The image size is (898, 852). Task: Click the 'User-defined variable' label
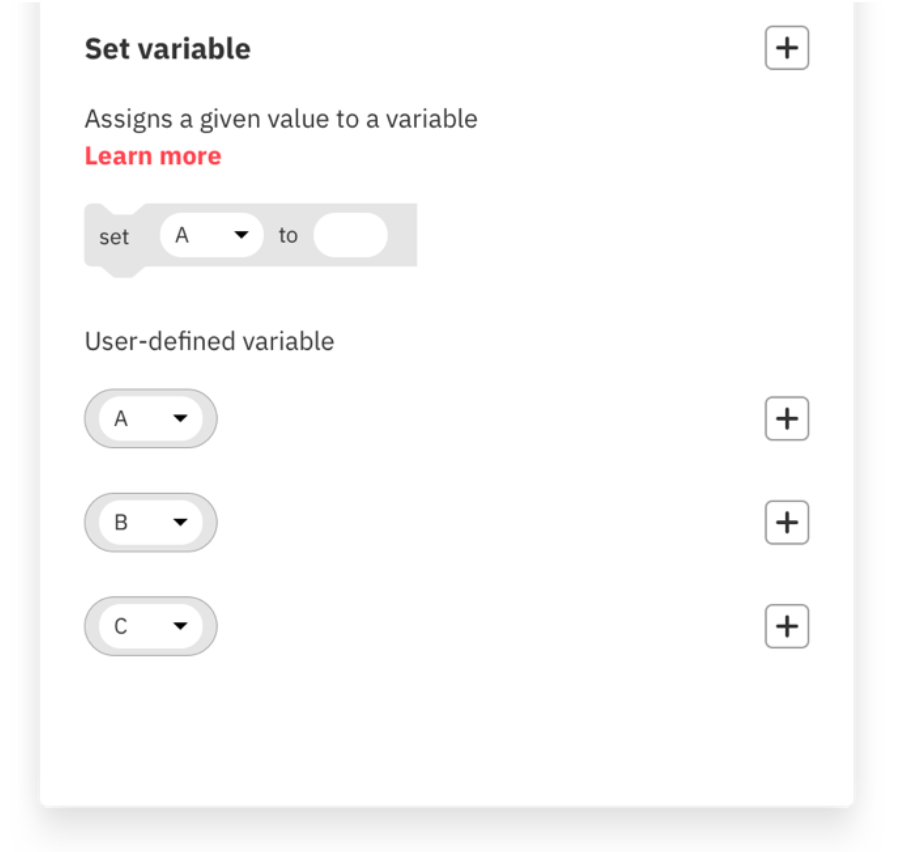pos(209,341)
